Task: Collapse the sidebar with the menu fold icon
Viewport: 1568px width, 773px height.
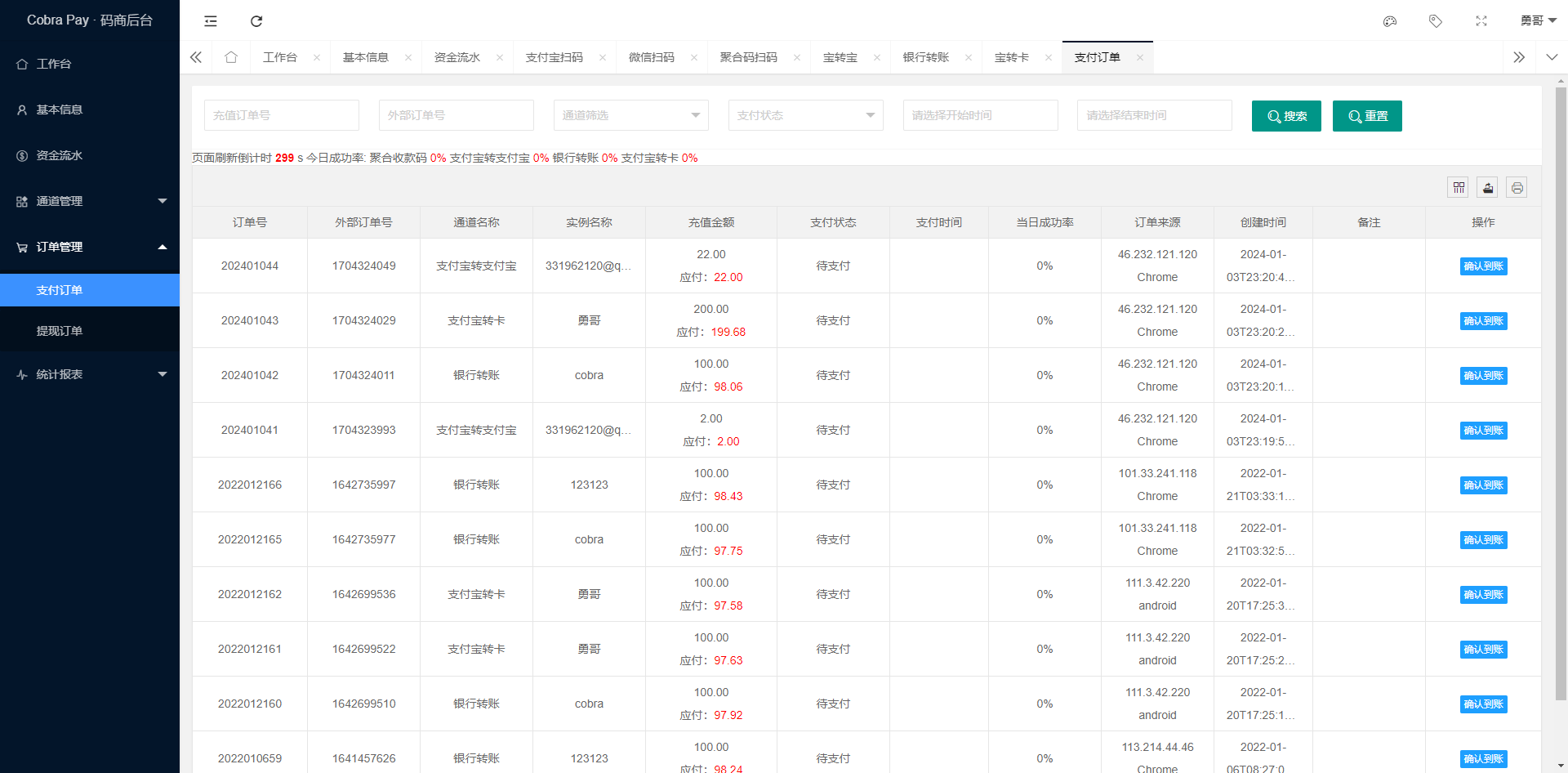Action: [211, 21]
